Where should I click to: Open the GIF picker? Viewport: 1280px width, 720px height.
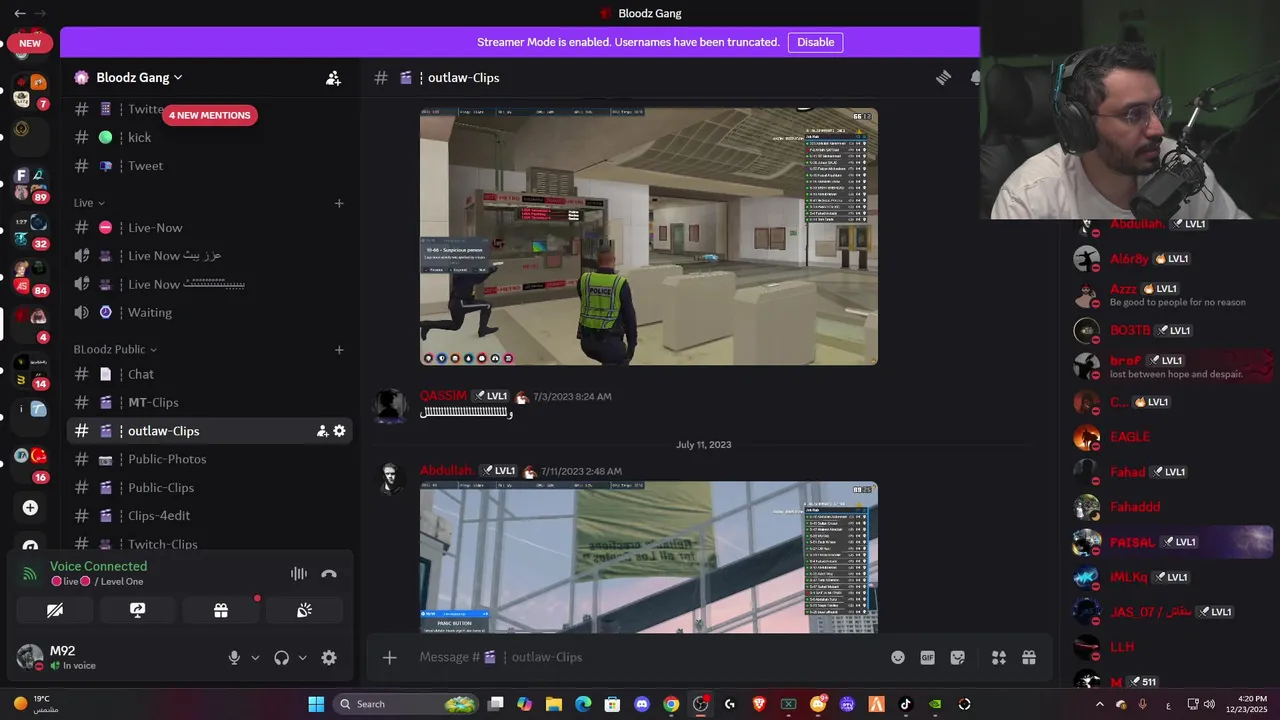coord(928,657)
